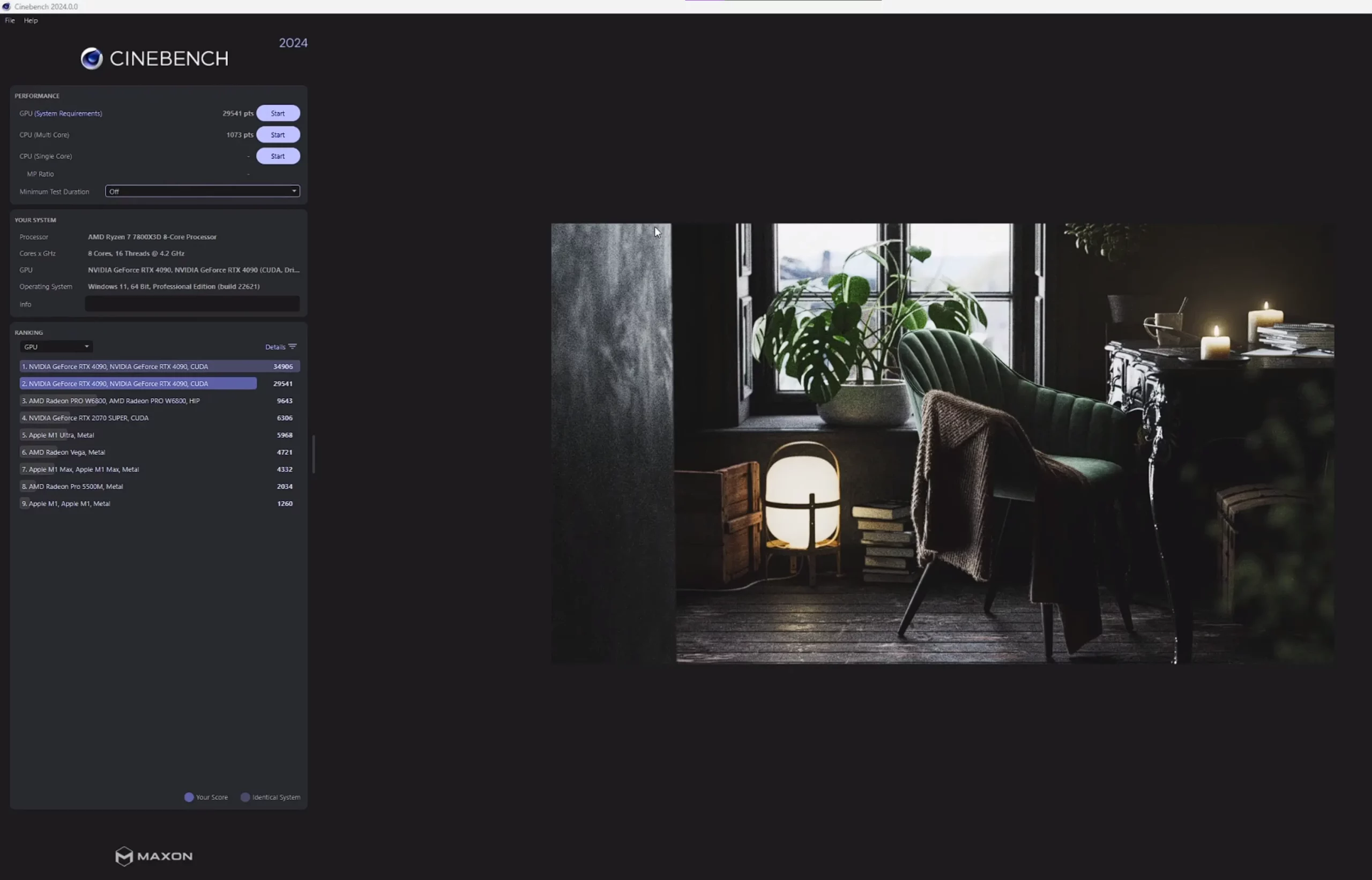
Task: Open the Minimum Test Duration dropdown
Action: click(x=202, y=191)
